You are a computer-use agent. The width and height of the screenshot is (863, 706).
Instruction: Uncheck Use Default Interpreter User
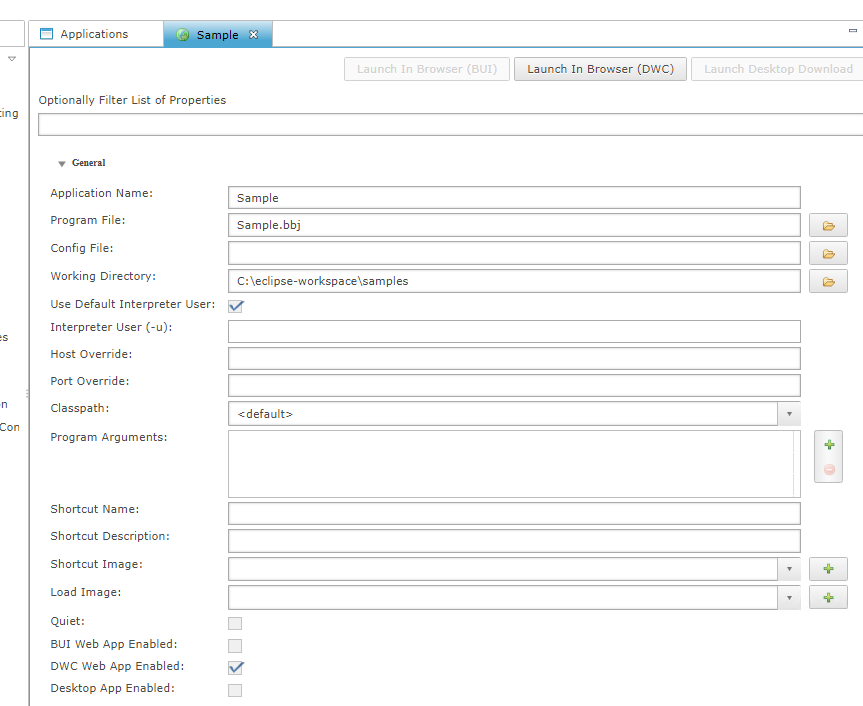click(236, 306)
